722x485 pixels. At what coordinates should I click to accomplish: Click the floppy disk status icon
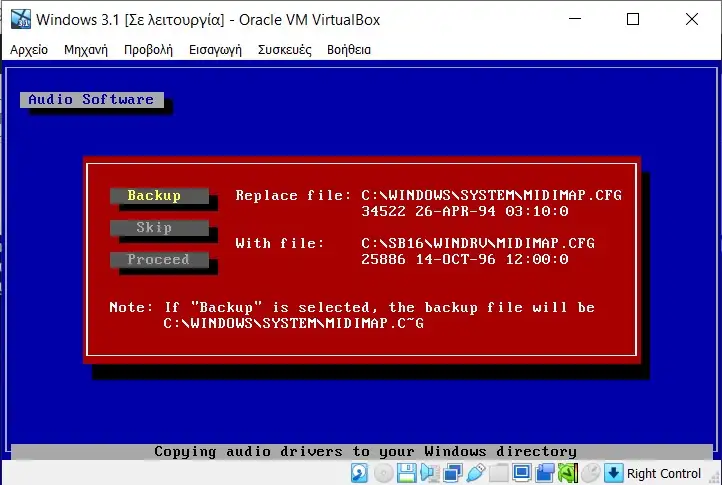coord(407,473)
